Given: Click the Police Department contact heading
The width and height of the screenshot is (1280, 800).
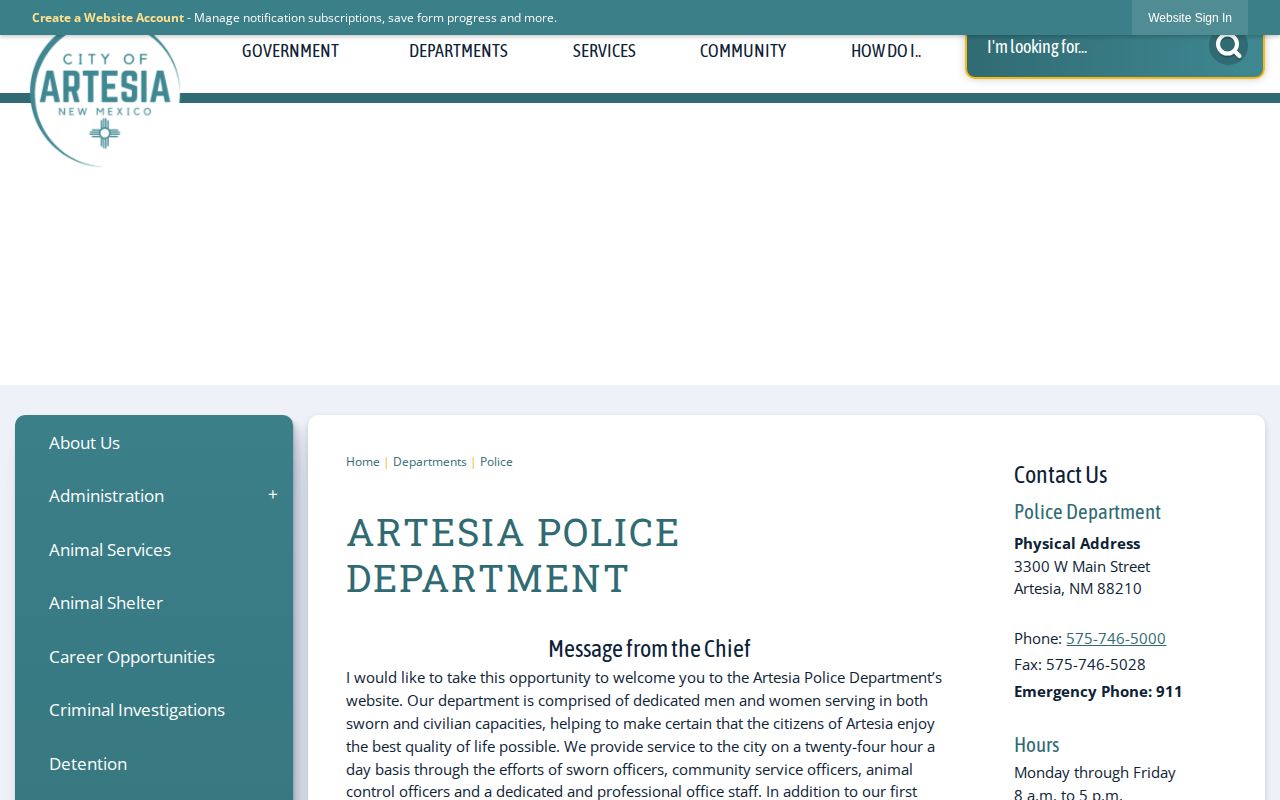Looking at the screenshot, I should [1087, 512].
